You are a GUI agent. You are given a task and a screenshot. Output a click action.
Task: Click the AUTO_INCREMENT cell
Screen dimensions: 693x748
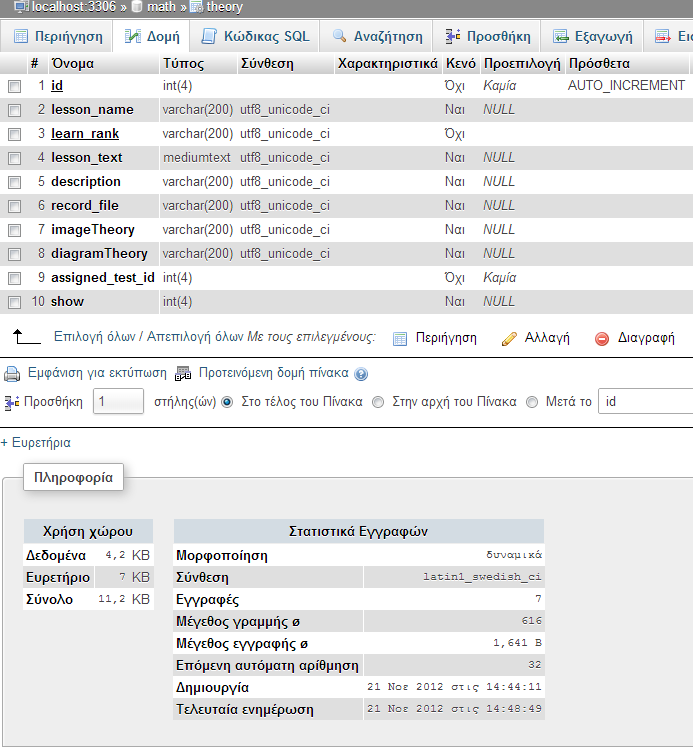pyautogui.click(x=626, y=85)
